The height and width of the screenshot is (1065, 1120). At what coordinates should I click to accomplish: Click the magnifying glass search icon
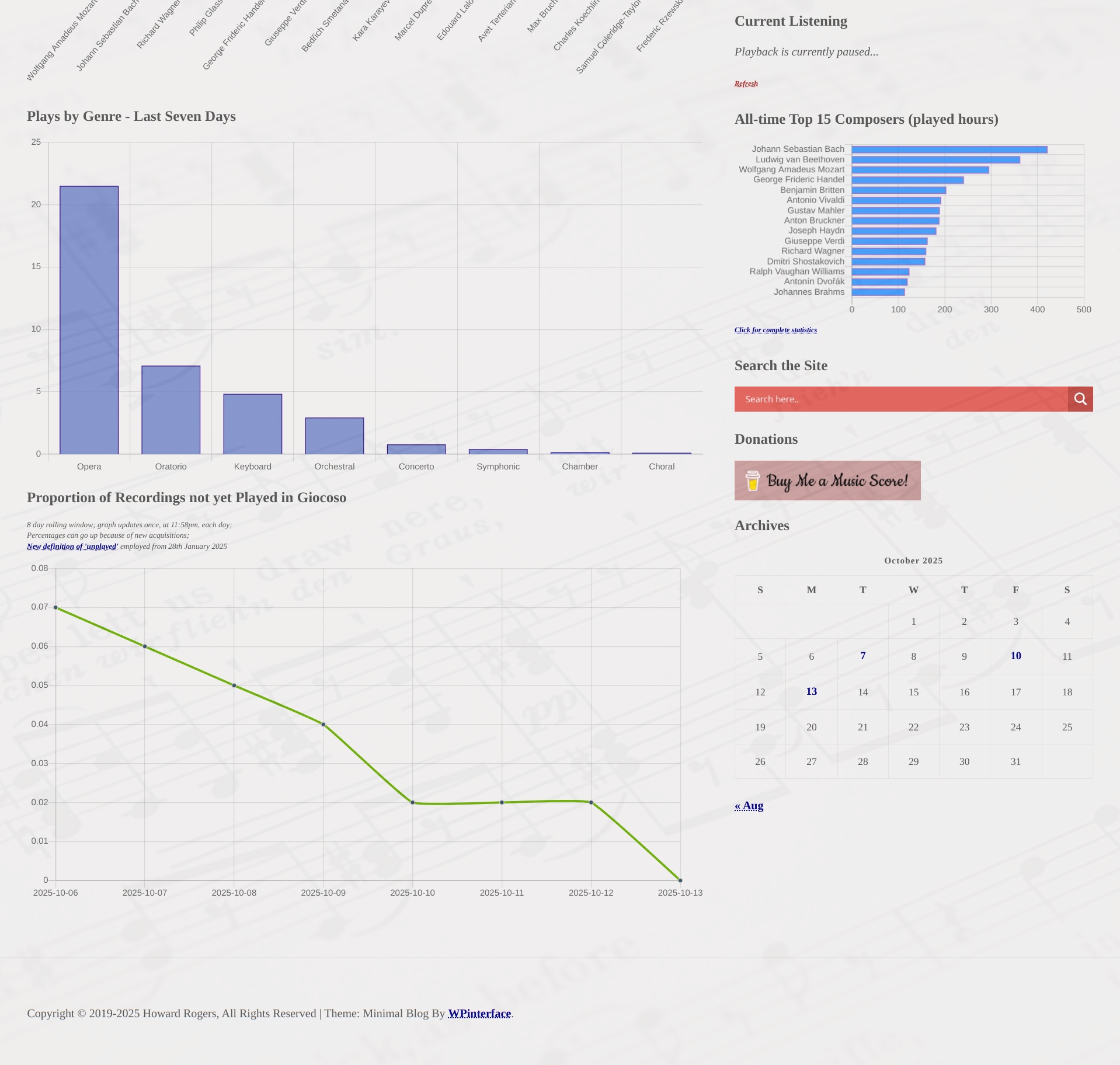[1080, 399]
